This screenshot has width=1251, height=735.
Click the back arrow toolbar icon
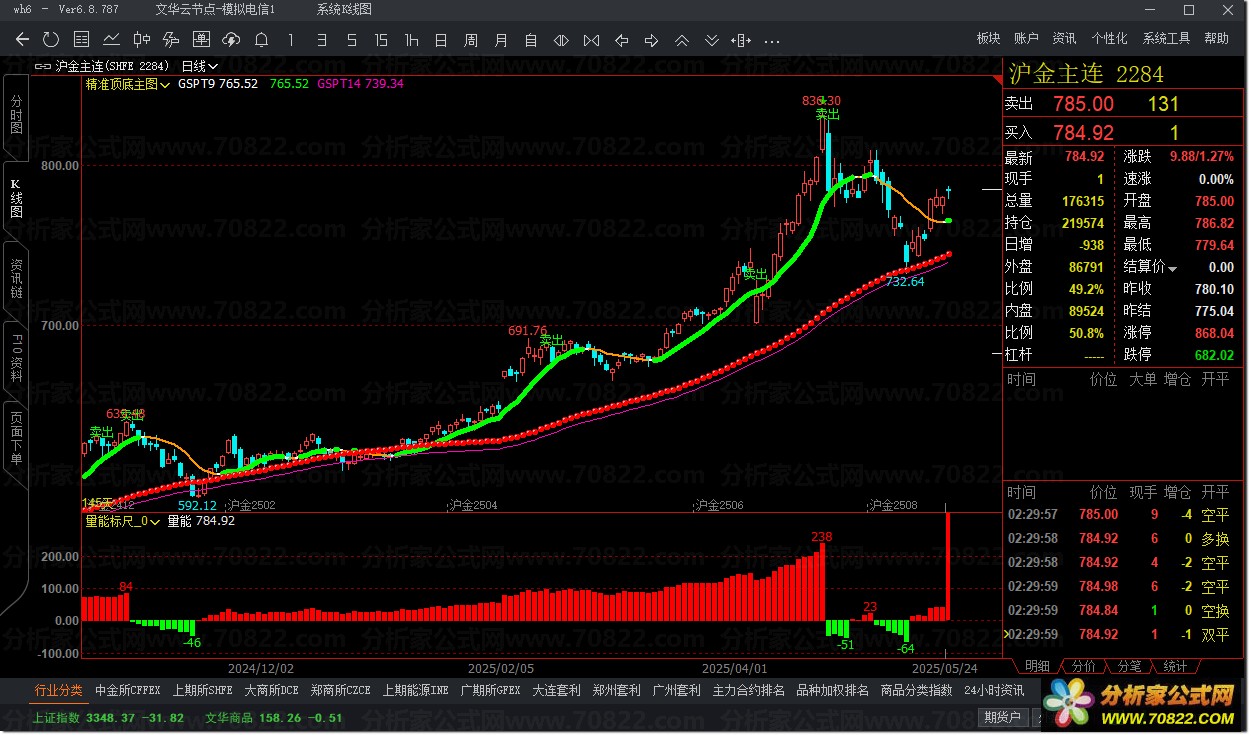tap(22, 40)
